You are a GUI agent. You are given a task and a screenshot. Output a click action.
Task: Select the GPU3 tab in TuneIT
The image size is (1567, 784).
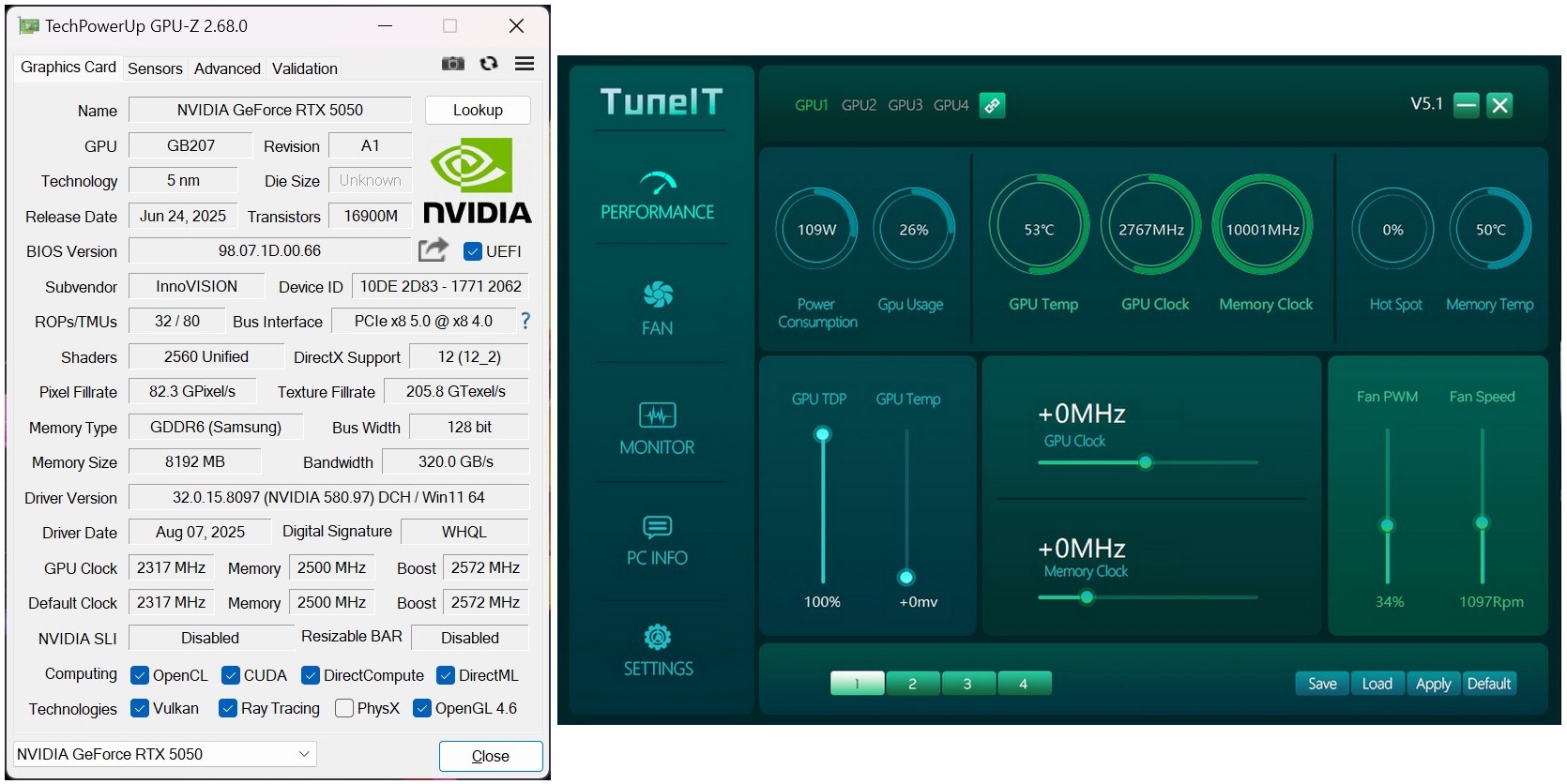(905, 105)
